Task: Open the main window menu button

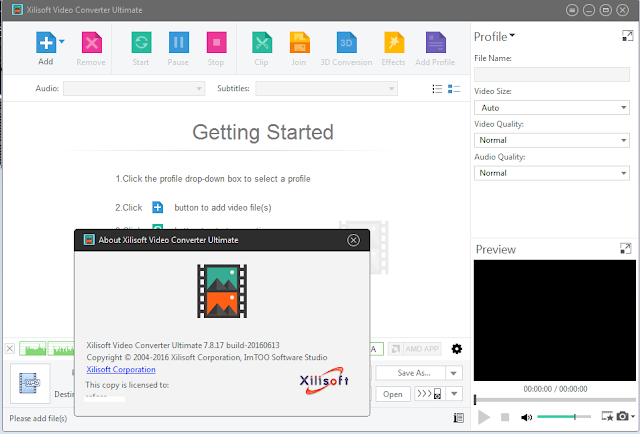Action: point(572,10)
